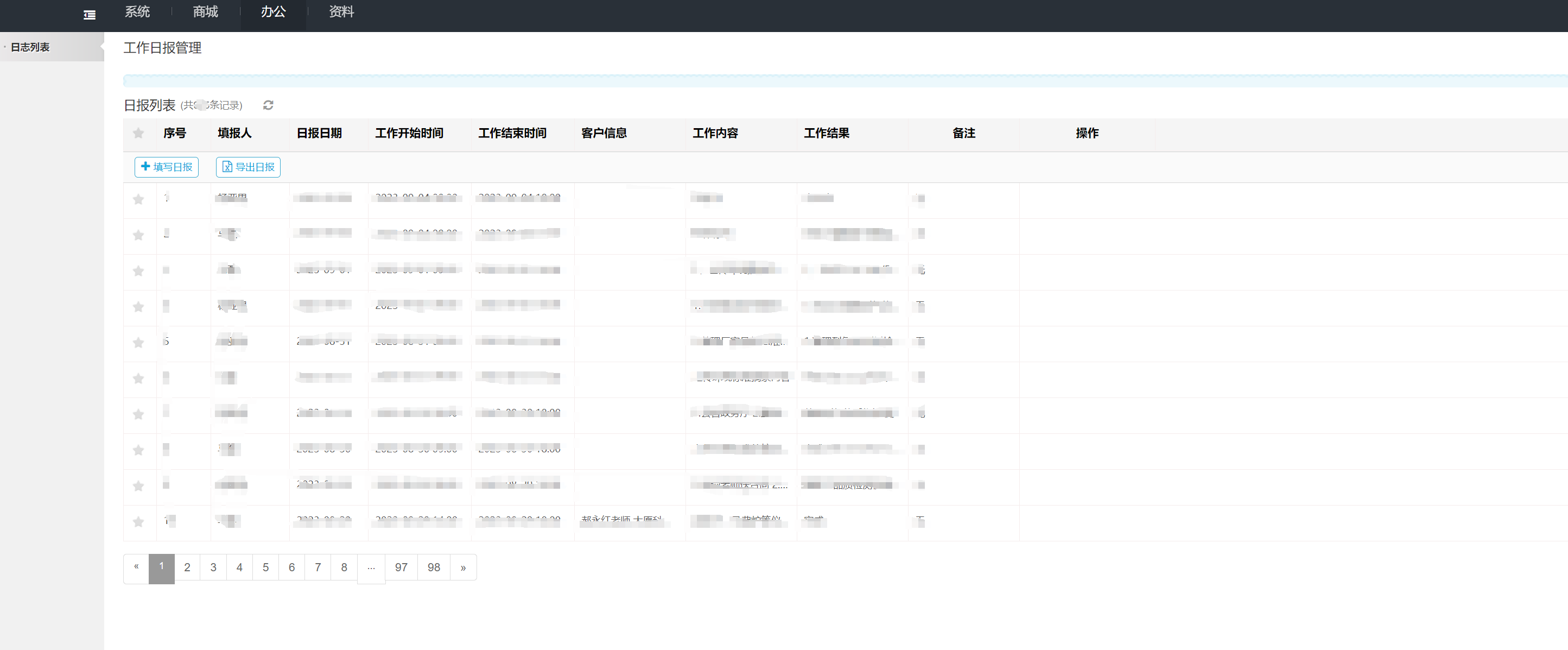
Task: Toggle the star in the table header
Action: (x=139, y=134)
